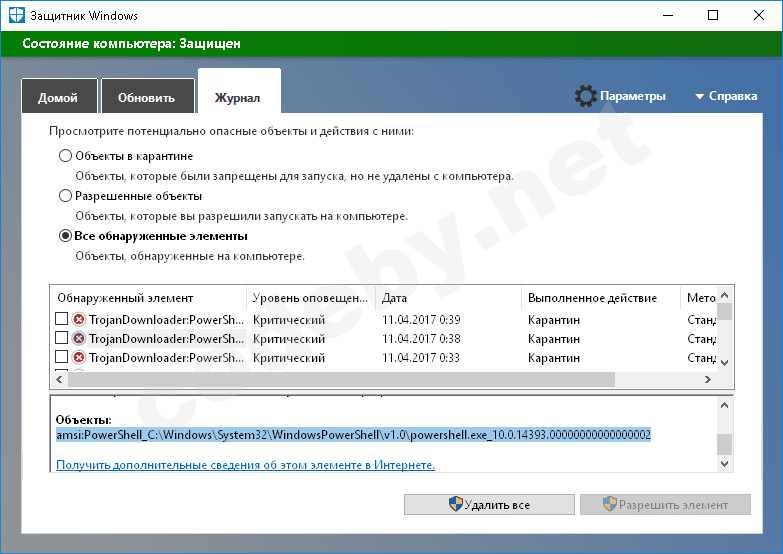Viewport: 783px width, 554px height.
Task: Select Разрешенные объекты radio button
Action: click(65, 196)
